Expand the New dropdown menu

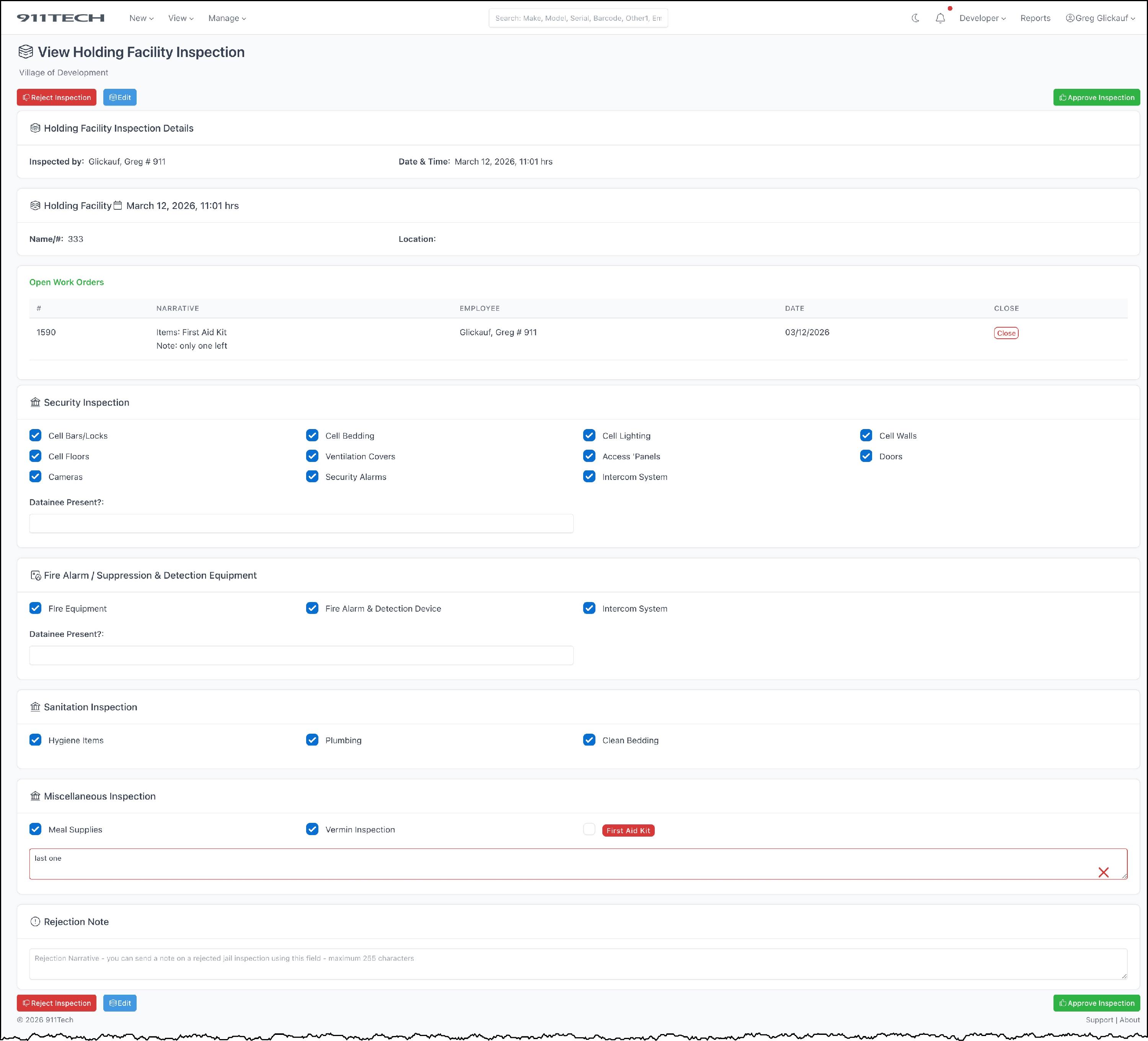(141, 18)
